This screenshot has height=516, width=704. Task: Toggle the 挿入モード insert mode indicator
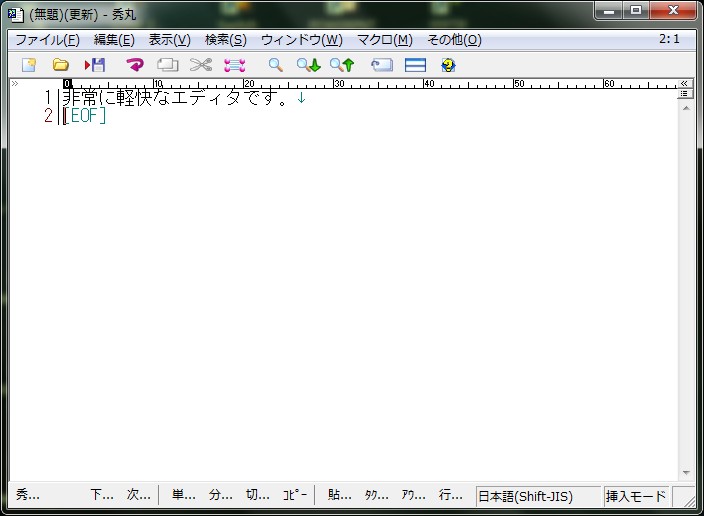click(x=635, y=496)
